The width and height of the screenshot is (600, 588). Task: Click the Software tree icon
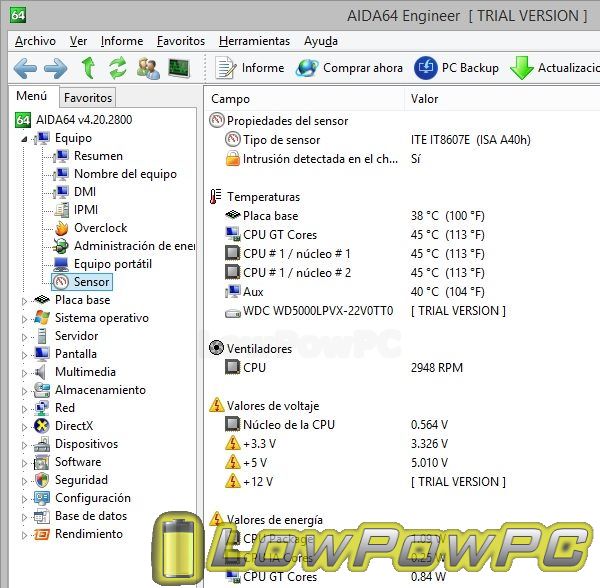[42, 462]
